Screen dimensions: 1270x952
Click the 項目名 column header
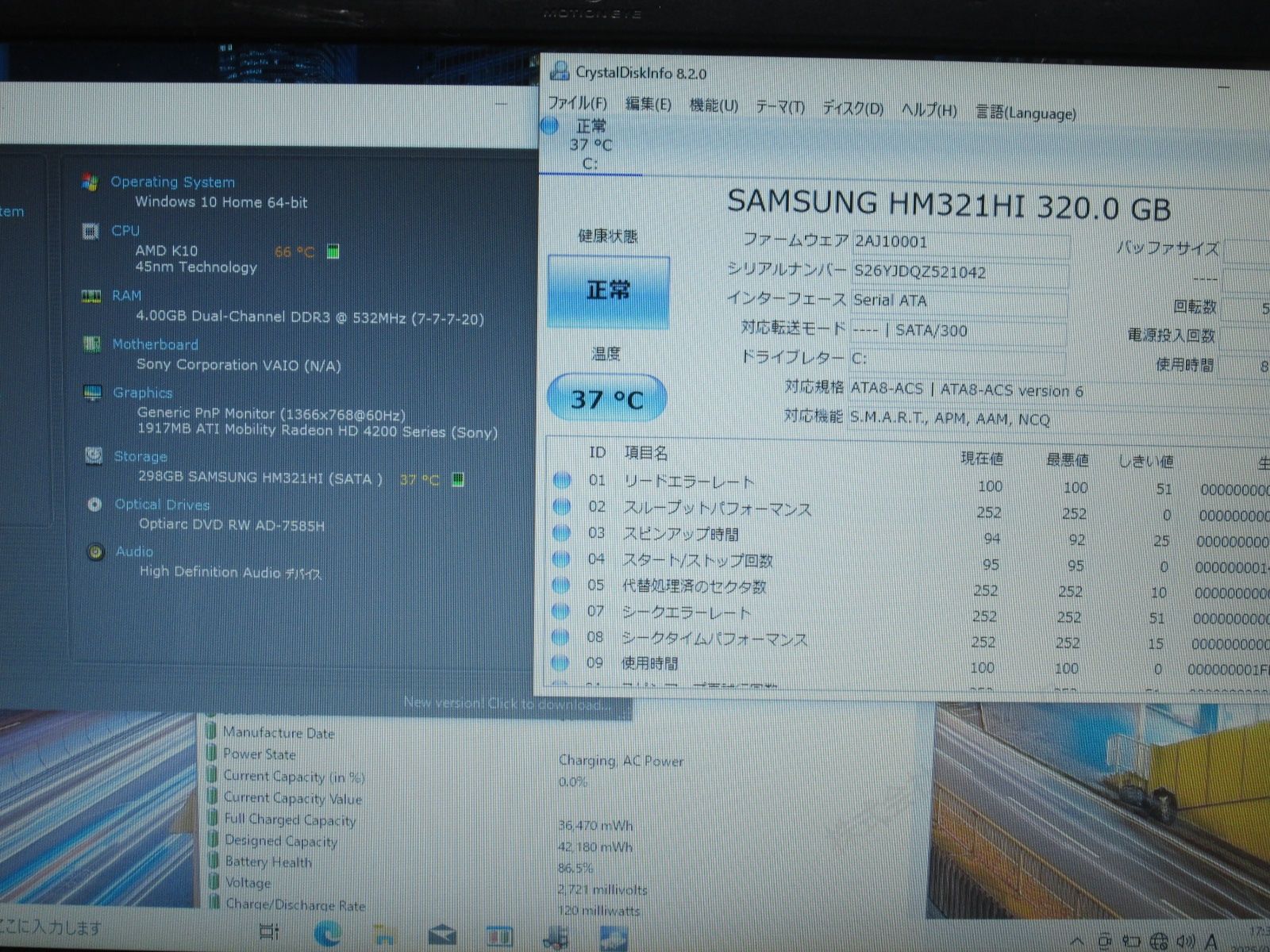pyautogui.click(x=645, y=453)
